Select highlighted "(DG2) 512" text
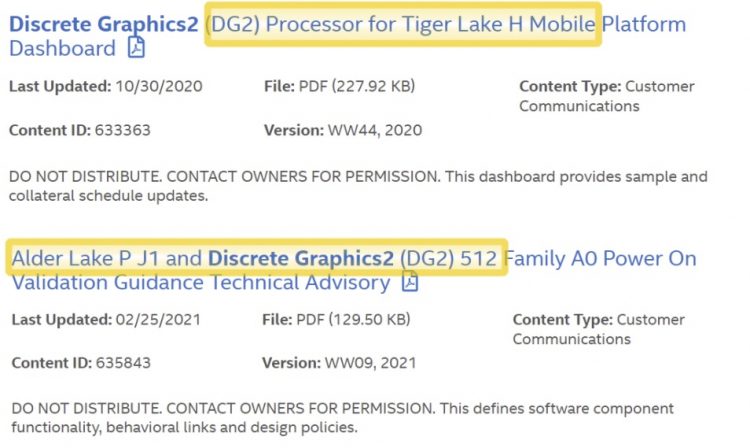Screen dimensions: 750x448 [x=447, y=258]
